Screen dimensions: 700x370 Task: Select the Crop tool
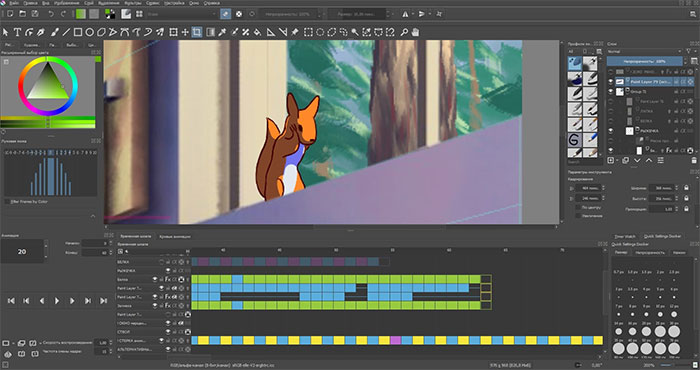pyautogui.click(x=196, y=32)
